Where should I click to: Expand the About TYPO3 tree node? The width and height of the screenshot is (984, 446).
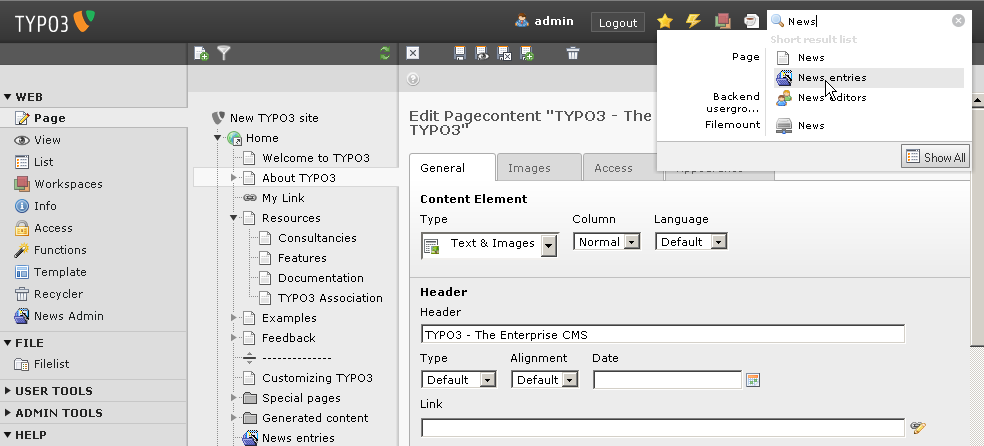click(x=234, y=178)
